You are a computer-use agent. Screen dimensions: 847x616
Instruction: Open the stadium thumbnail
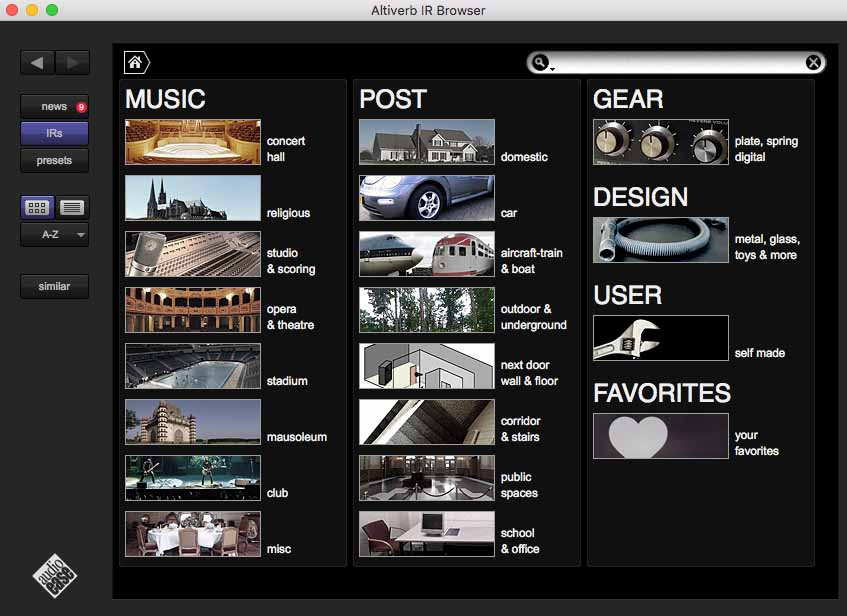click(x=193, y=366)
